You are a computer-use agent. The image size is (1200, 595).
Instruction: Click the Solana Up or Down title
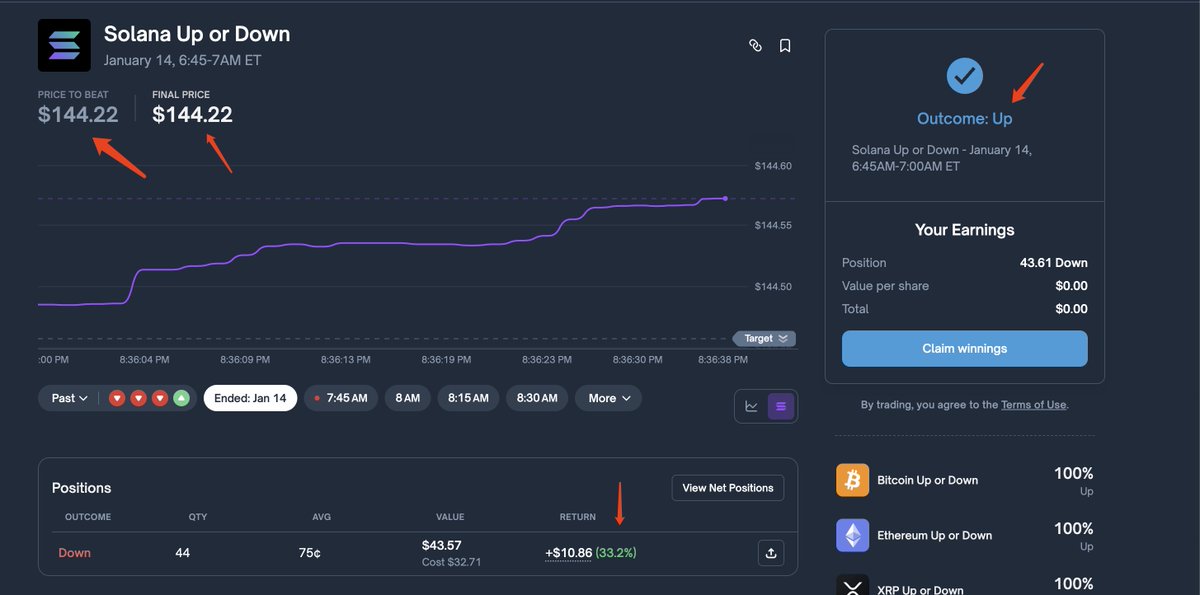tap(197, 34)
